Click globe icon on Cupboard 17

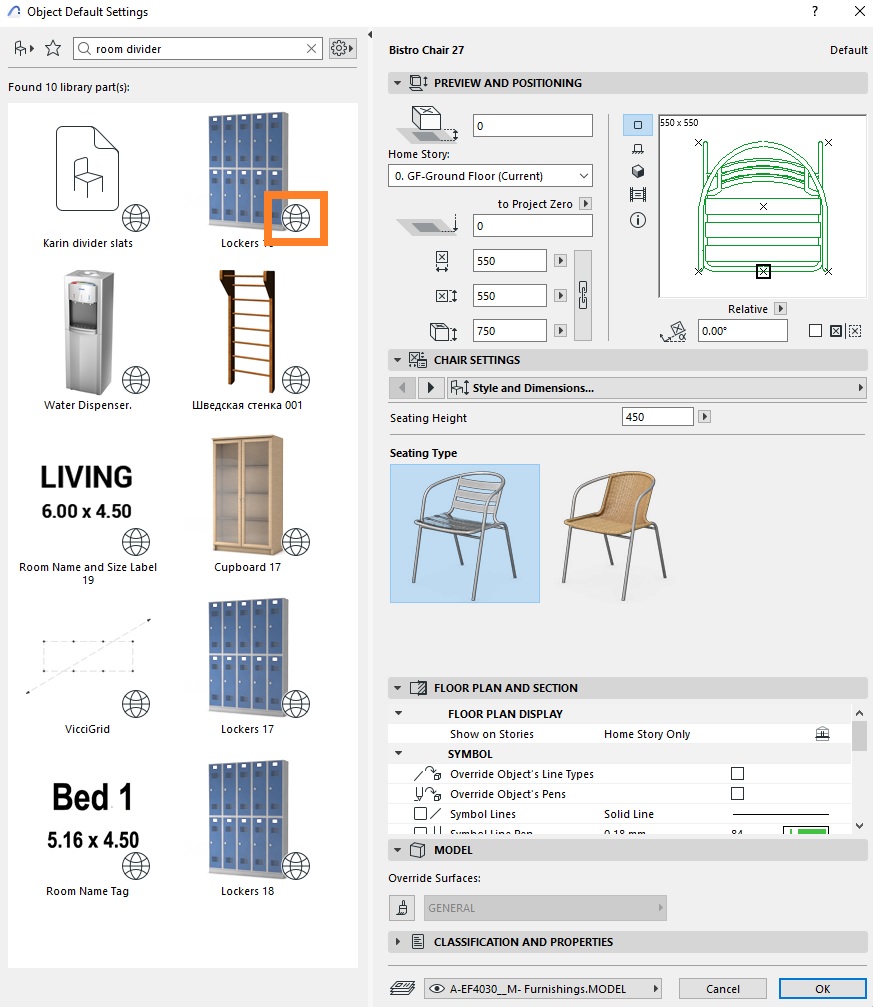pyautogui.click(x=296, y=542)
